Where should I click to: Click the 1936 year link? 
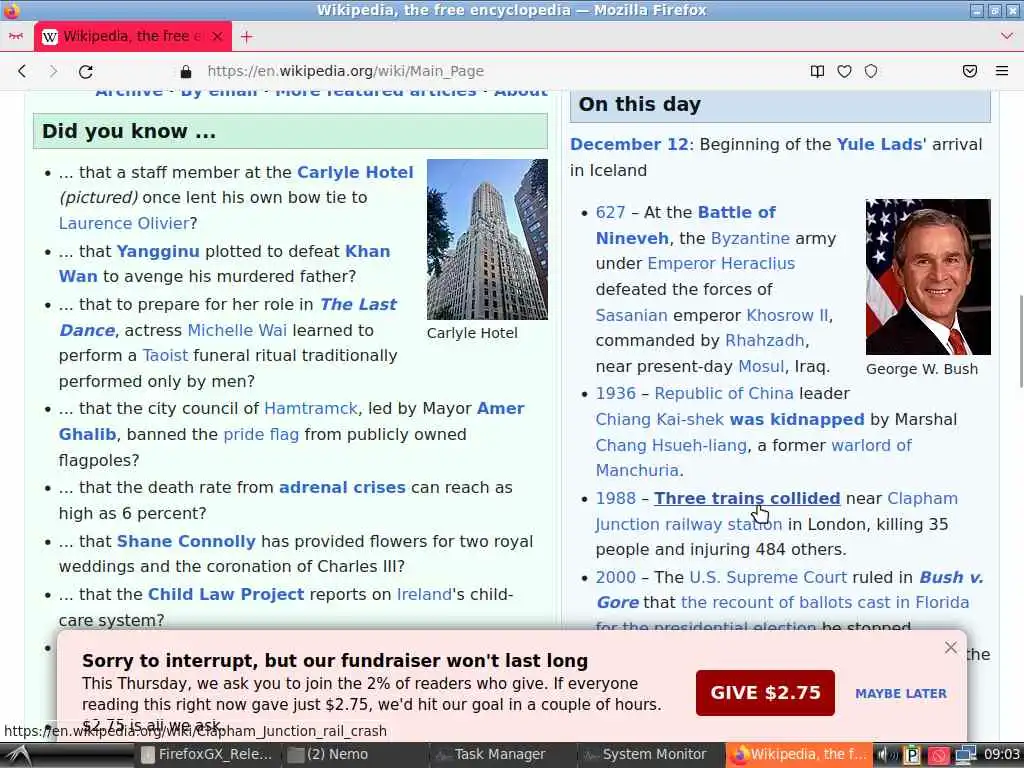click(x=615, y=394)
